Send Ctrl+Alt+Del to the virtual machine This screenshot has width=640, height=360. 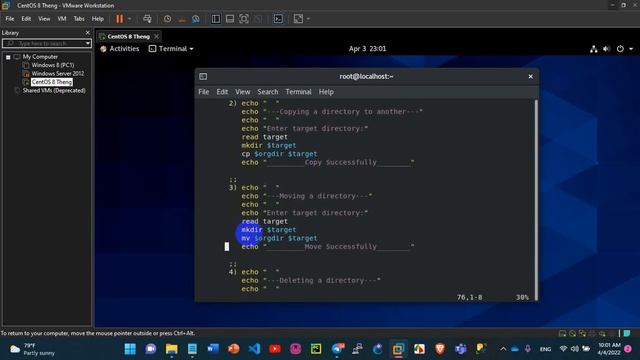pyautogui.click(x=147, y=19)
